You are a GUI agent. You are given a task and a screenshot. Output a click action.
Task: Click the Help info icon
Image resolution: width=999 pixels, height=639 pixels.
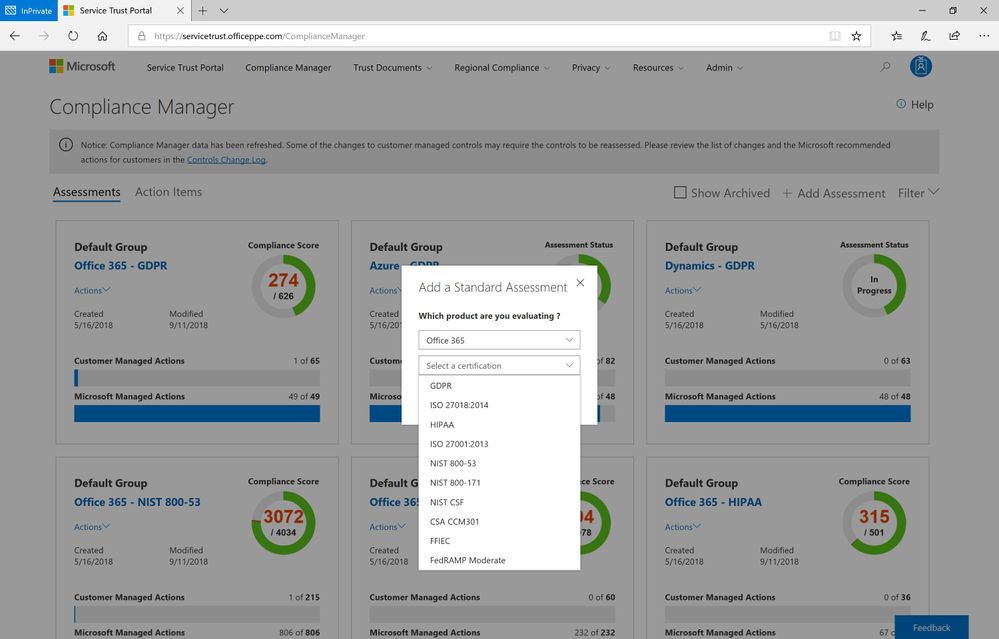(901, 104)
